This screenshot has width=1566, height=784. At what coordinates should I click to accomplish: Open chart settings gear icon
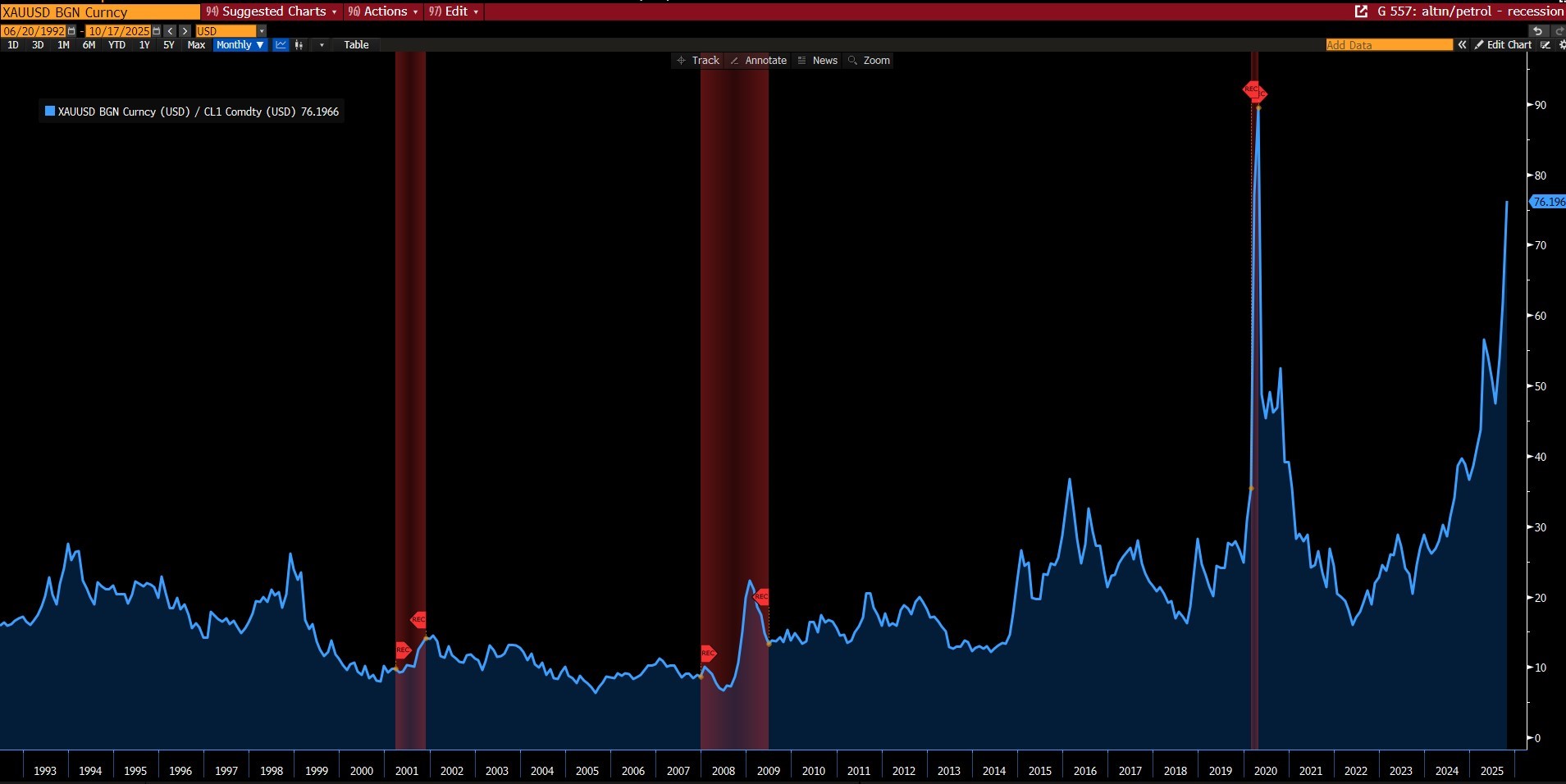tap(1561, 45)
